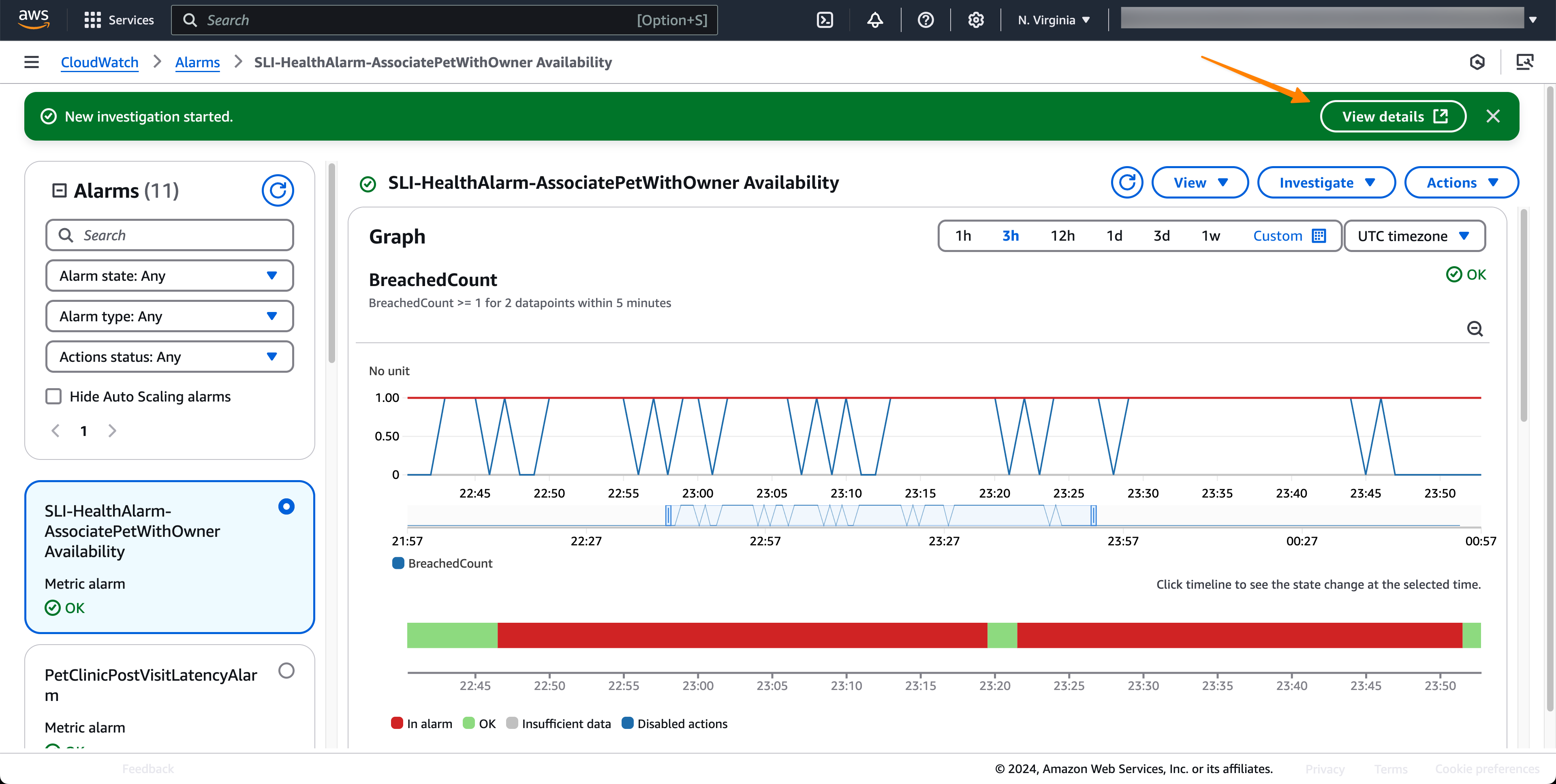Switch graph range to 12h
Image resolution: width=1556 pixels, height=784 pixels.
pyautogui.click(x=1062, y=236)
